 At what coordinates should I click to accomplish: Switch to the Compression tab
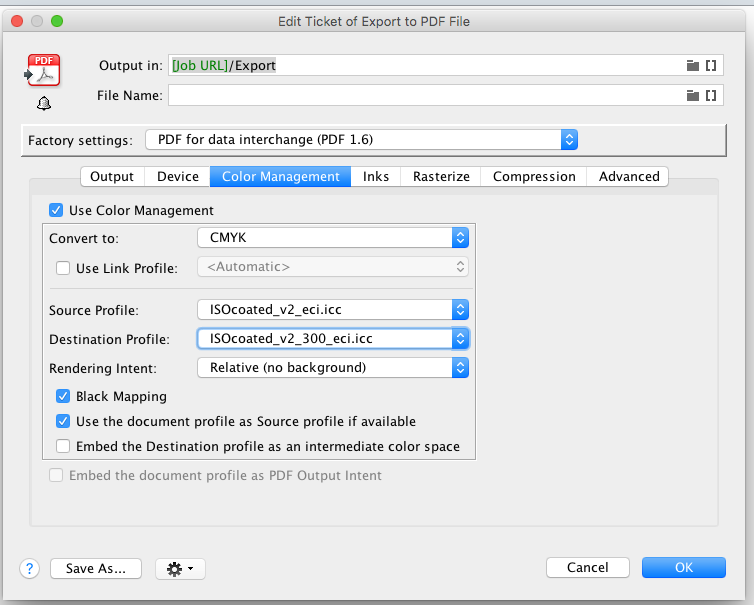(x=534, y=176)
